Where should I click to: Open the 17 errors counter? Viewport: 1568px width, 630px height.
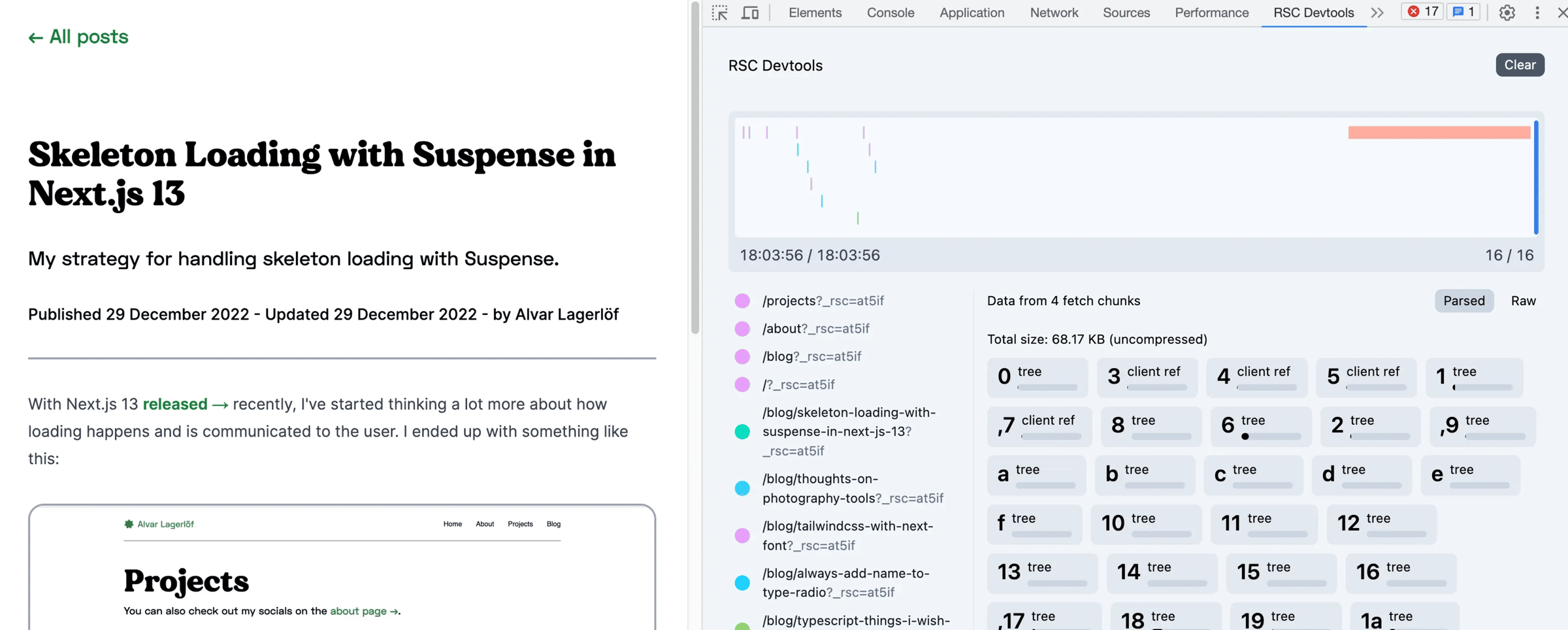1422,12
